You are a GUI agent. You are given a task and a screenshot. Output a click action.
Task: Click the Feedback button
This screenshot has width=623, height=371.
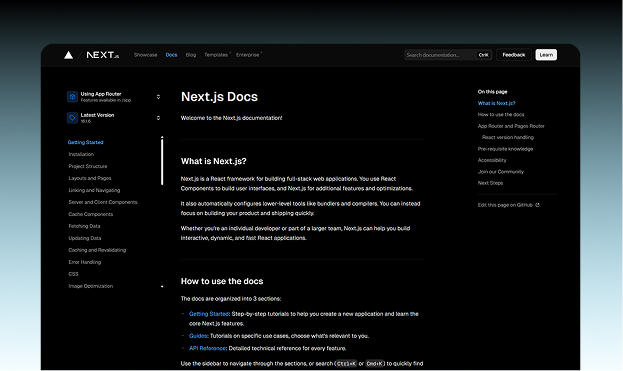click(513, 55)
